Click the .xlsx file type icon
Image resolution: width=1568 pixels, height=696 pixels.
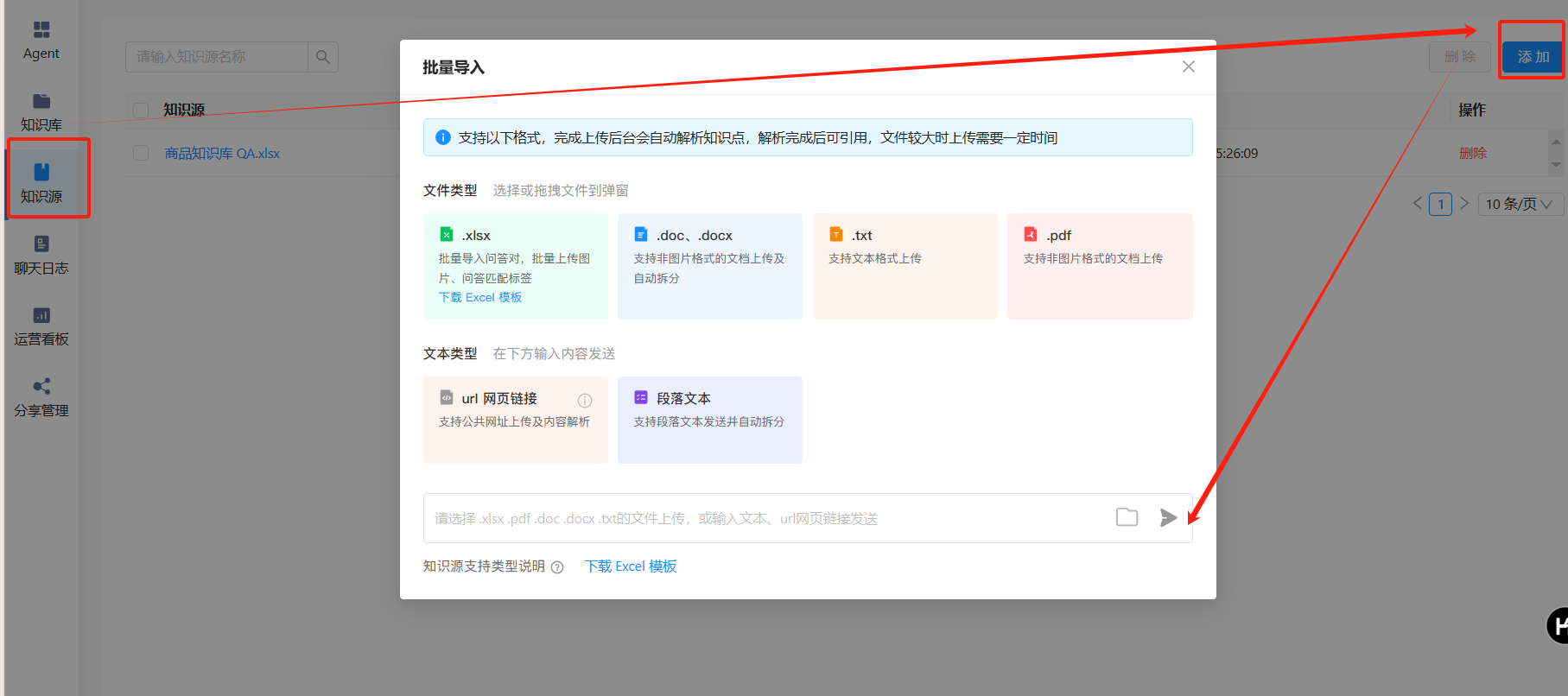pyautogui.click(x=447, y=234)
